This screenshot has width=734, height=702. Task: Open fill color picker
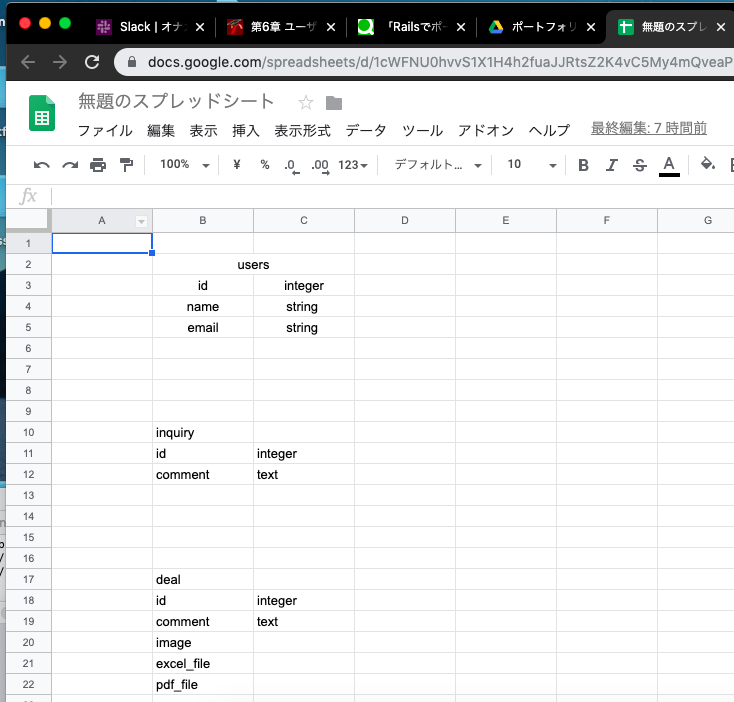tap(707, 164)
